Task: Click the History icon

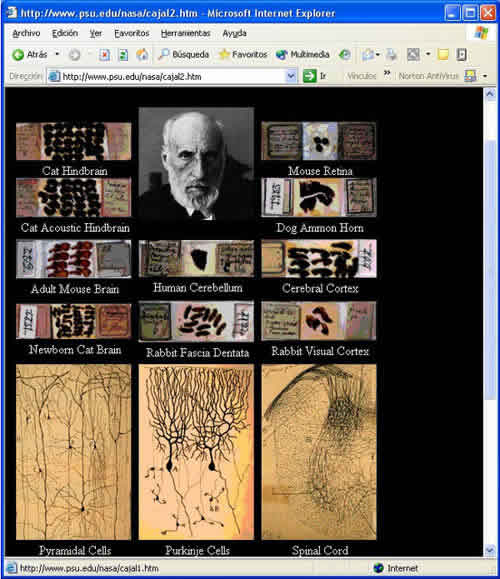Action: [345, 55]
